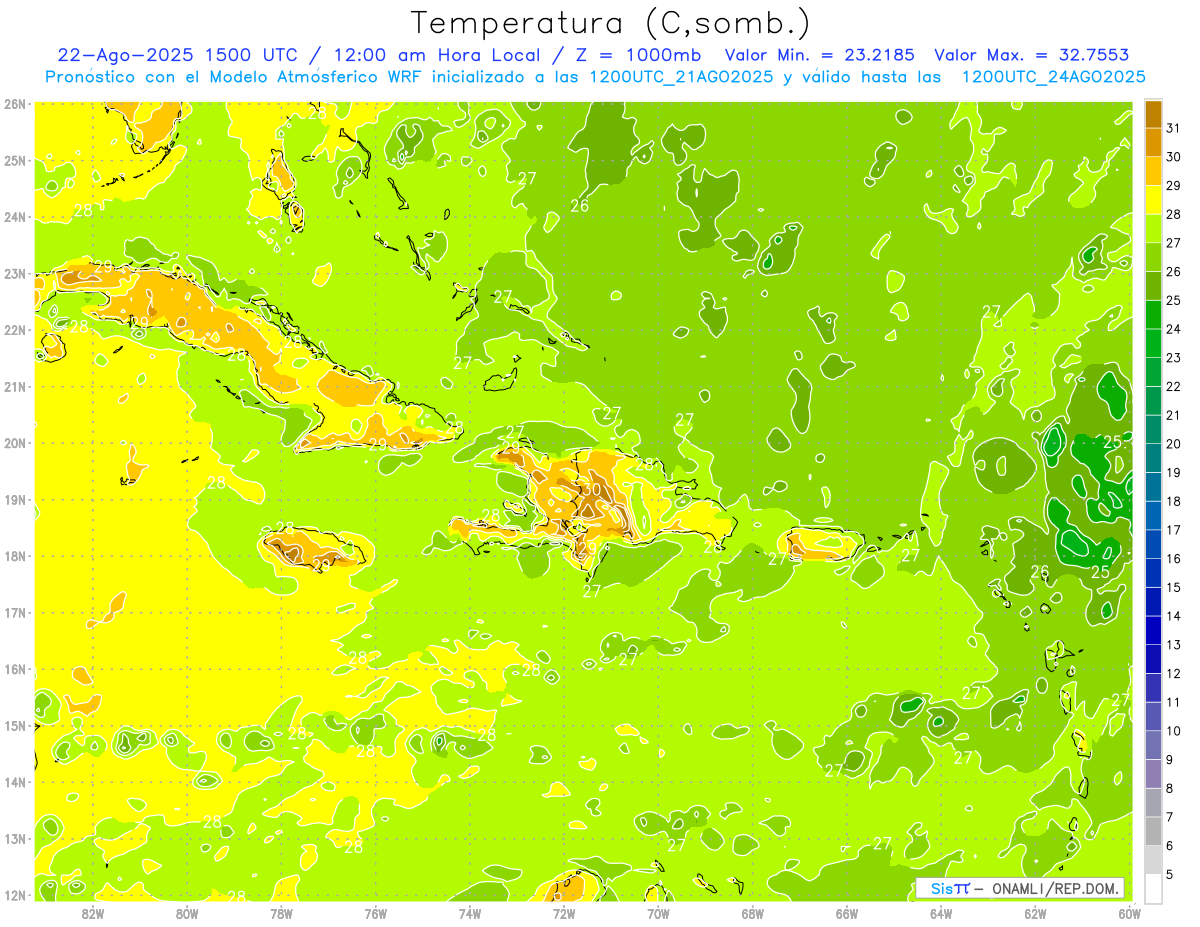The image size is (1200, 927).
Task: Click the legend value "23"
Action: (1173, 357)
